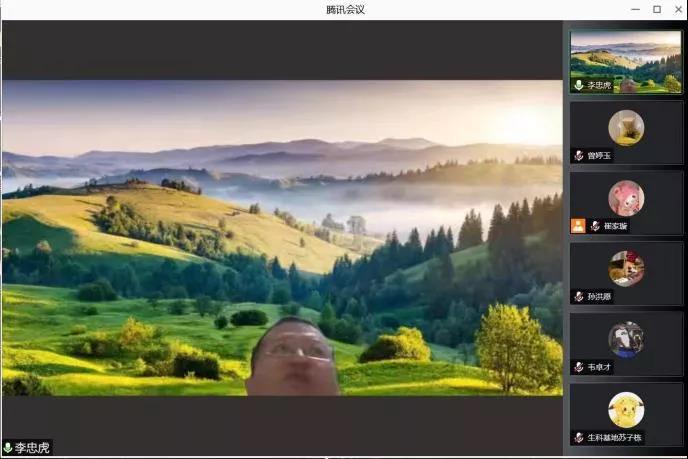Screen dimensions: 688x459
Task: Select 孙洪恩's participant avatar
Action: click(626, 268)
